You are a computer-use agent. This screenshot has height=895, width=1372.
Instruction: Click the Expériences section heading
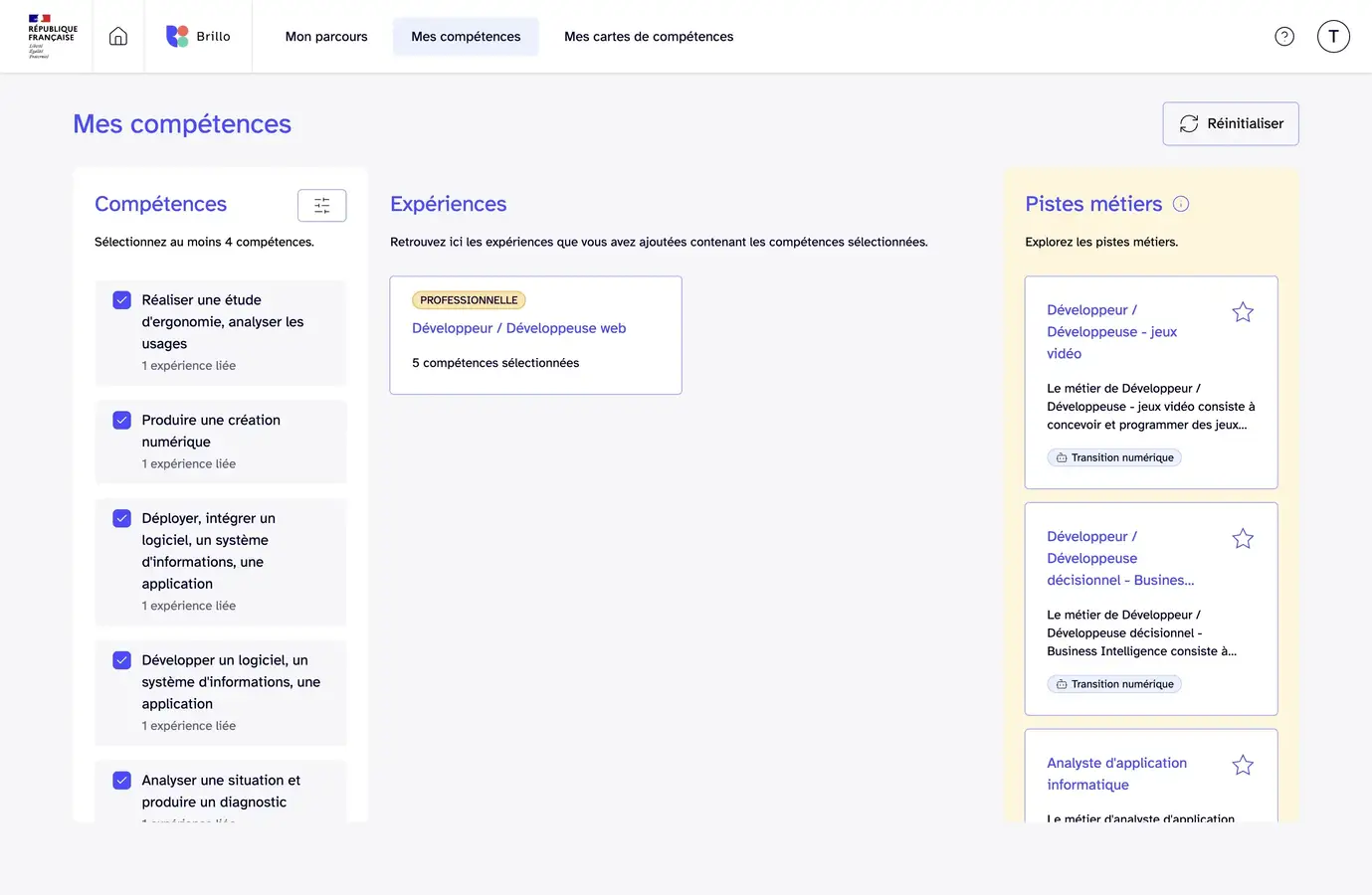point(449,204)
